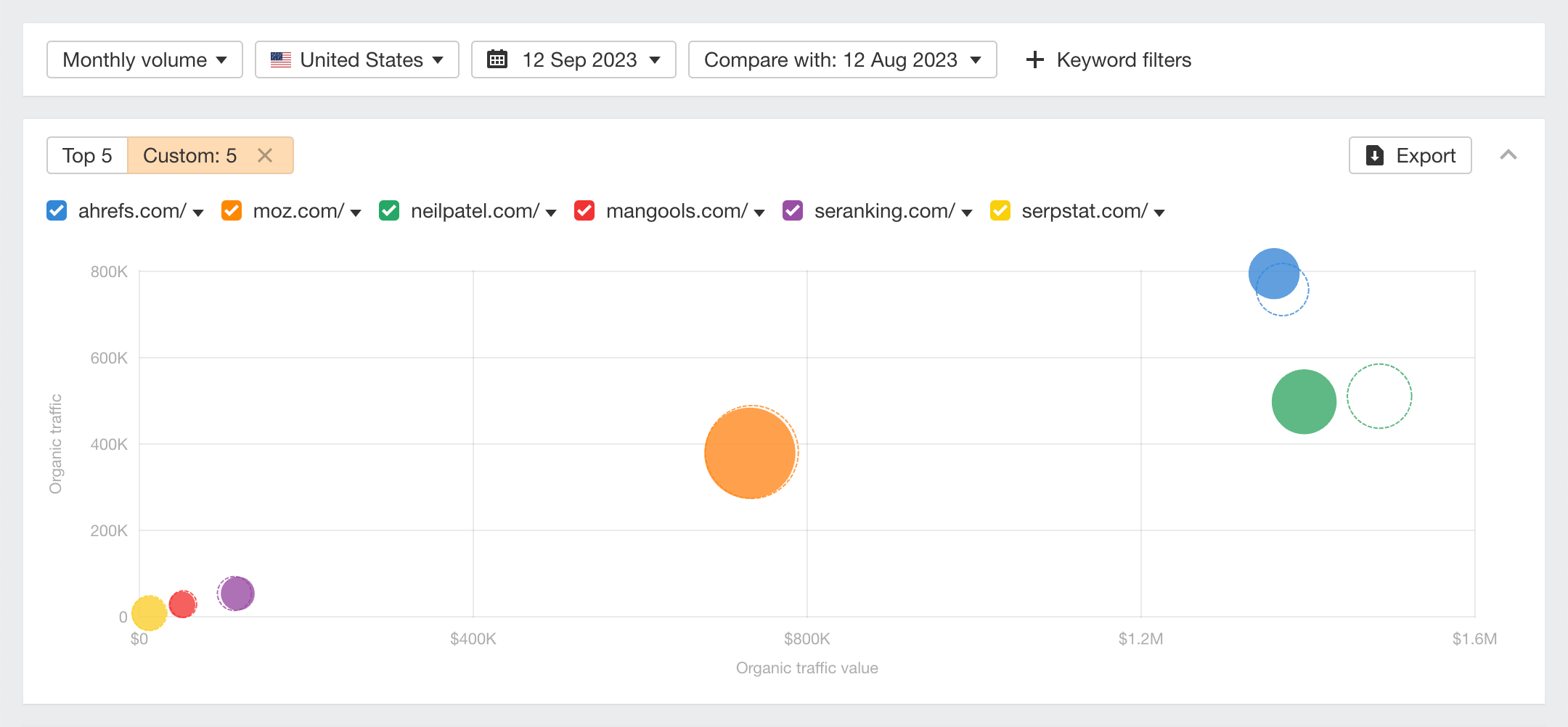Uncheck the seranking.com checkbox
1568x727 pixels.
[x=792, y=210]
